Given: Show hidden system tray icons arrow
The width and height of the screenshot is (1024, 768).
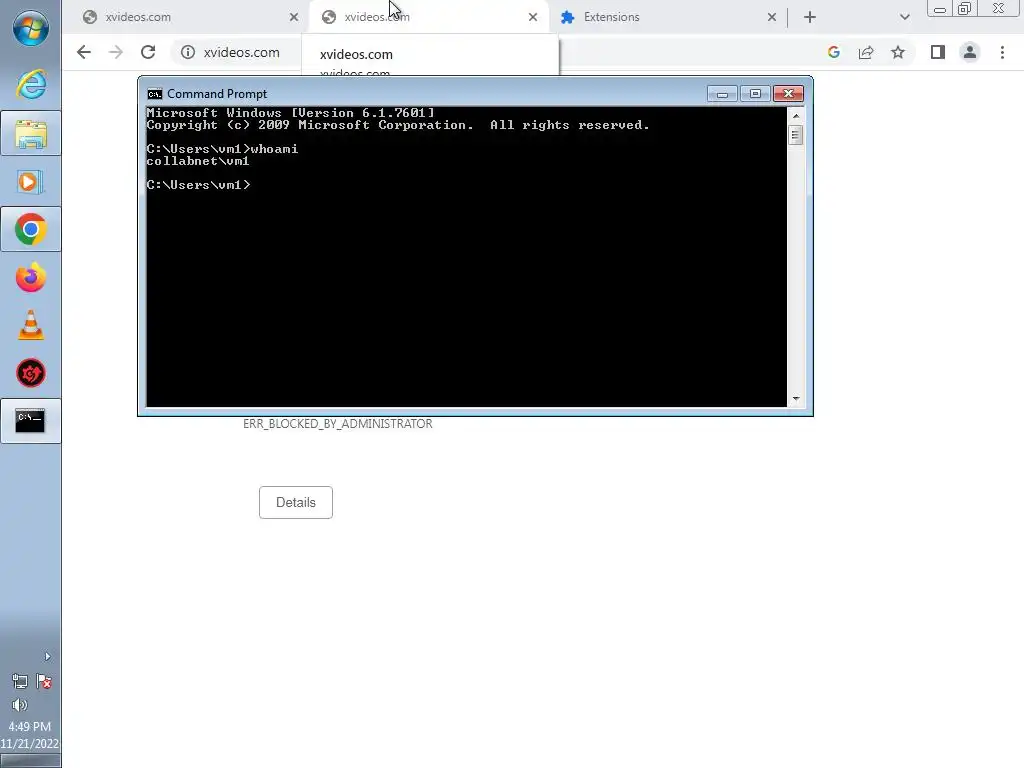Looking at the screenshot, I should click(47, 656).
